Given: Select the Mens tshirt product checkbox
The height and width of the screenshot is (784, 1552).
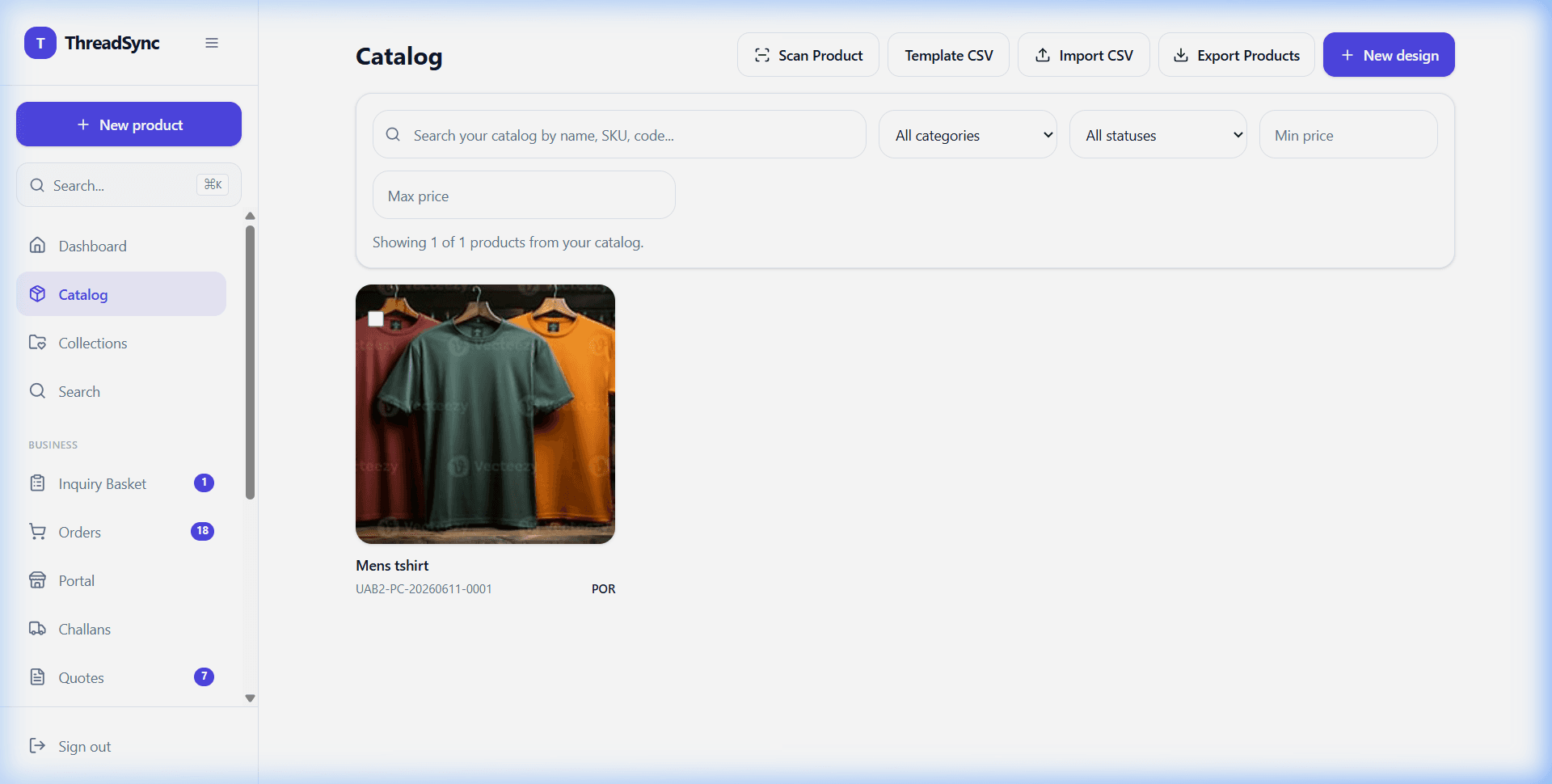Looking at the screenshot, I should click(x=376, y=318).
